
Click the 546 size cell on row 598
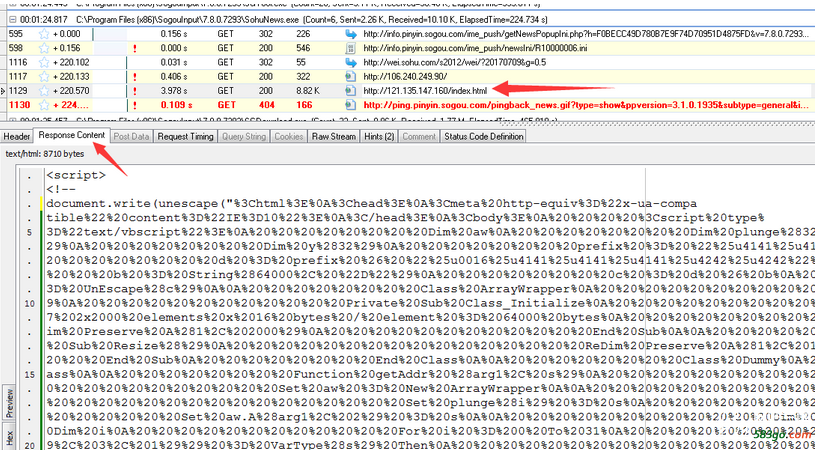point(303,48)
